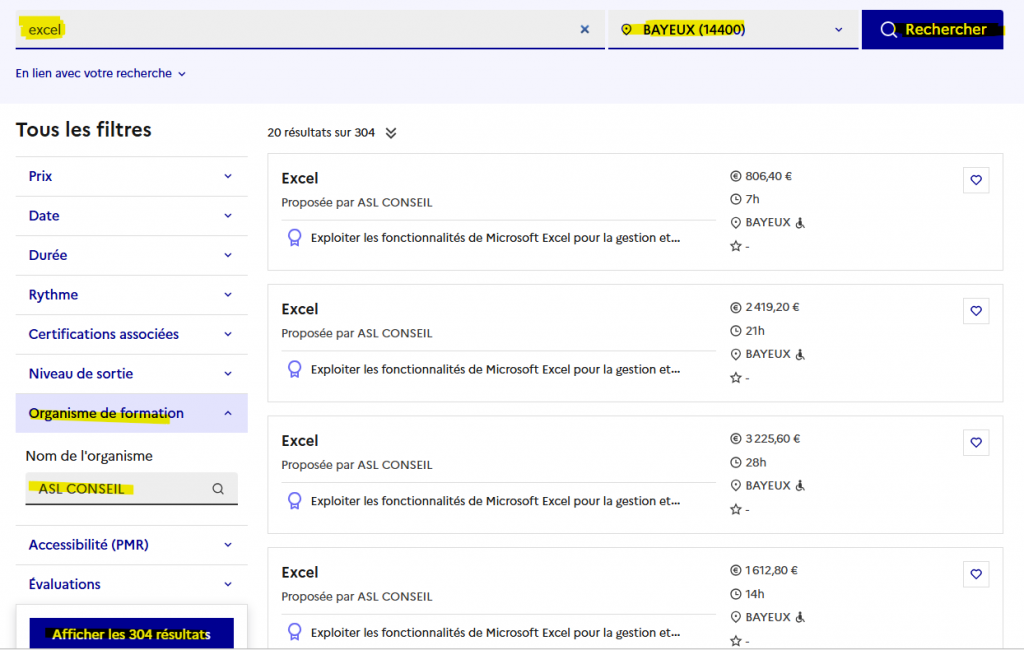The width and height of the screenshot is (1024, 650).
Task: Favorite the 2 419,20 € Excel course
Action: (x=976, y=311)
